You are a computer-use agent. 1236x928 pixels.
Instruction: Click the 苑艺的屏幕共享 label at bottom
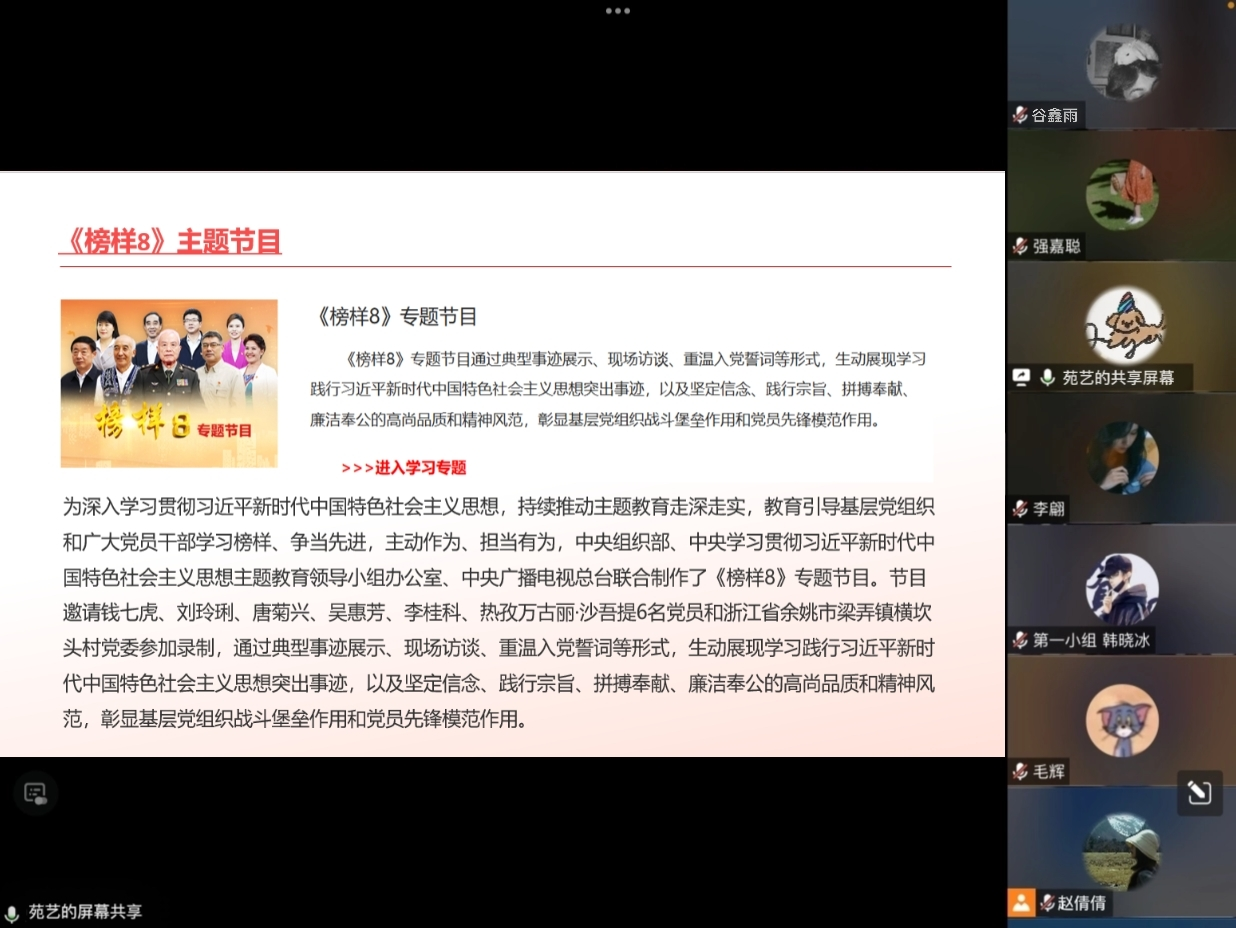pos(85,912)
